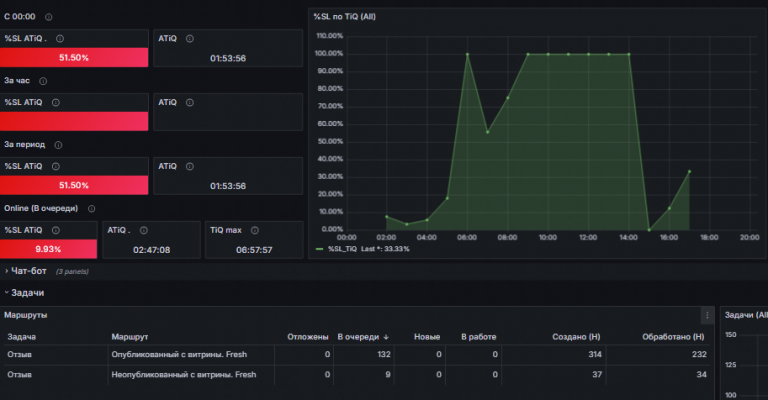Click the sort arrow beside "В очереди" column
This screenshot has height=400, width=768.
pyautogui.click(x=386, y=337)
